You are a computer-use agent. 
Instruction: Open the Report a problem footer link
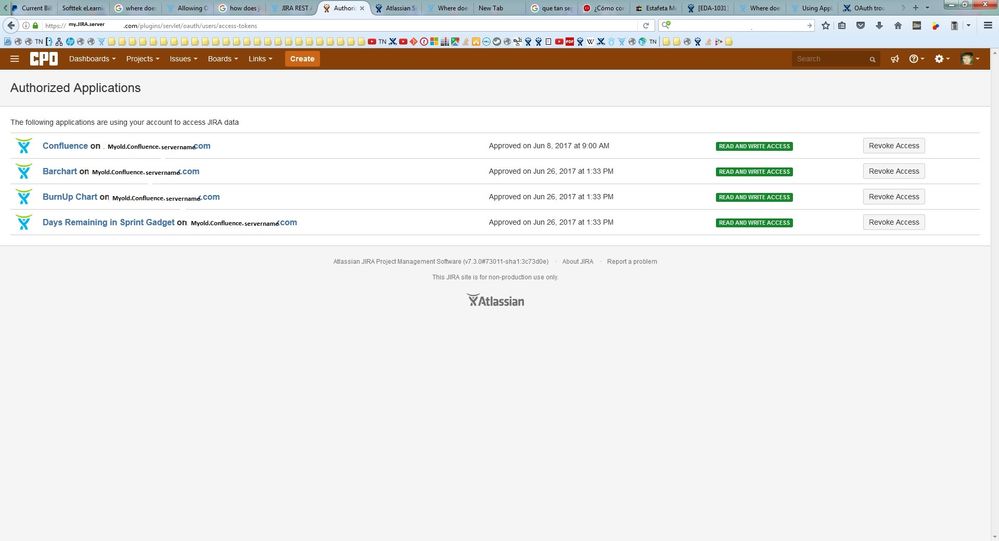click(631, 262)
